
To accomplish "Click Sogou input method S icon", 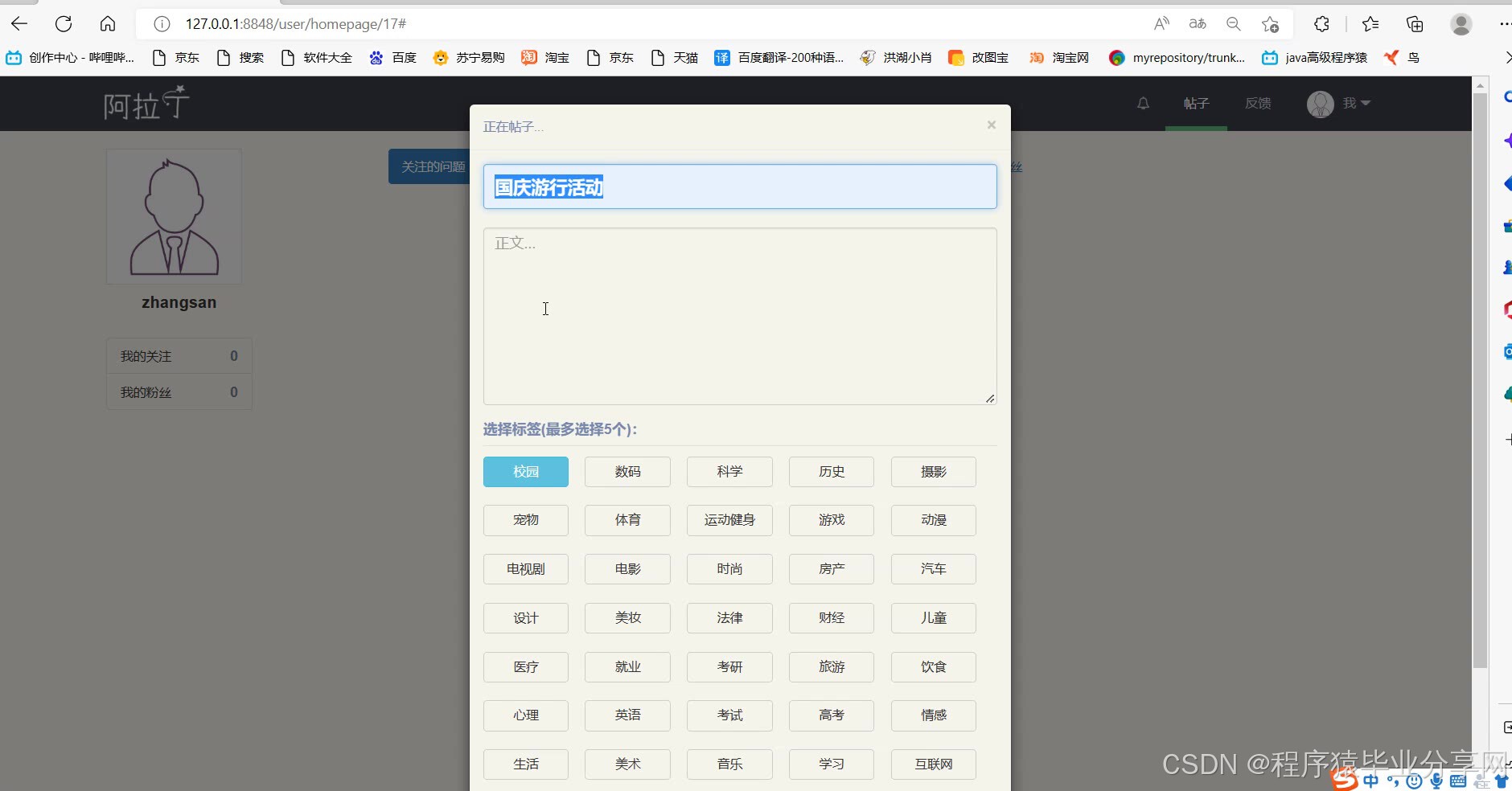I will [1344, 779].
